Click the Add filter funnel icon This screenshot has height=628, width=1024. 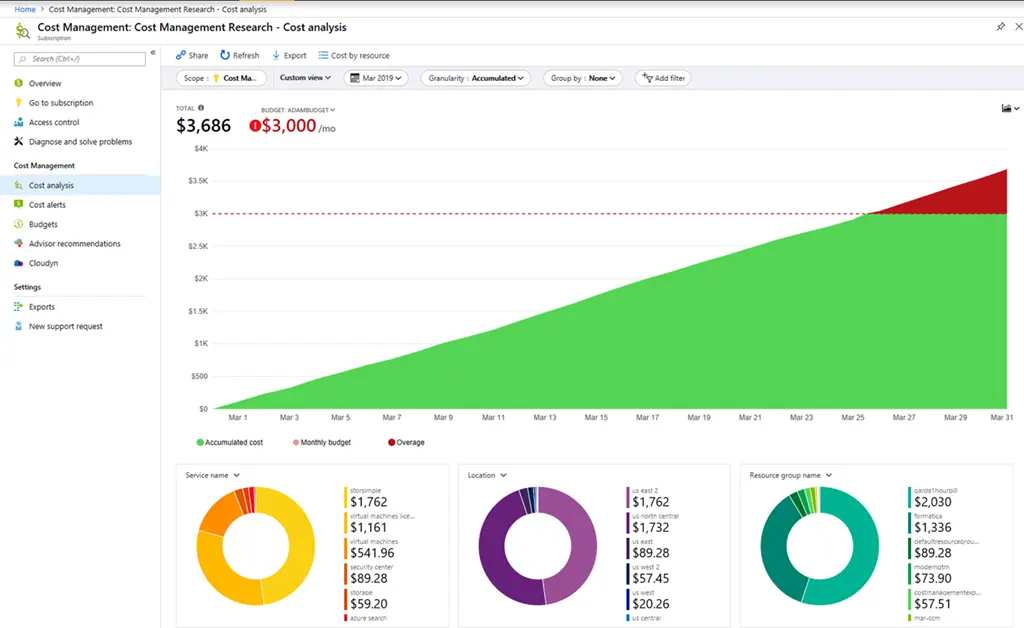click(647, 78)
